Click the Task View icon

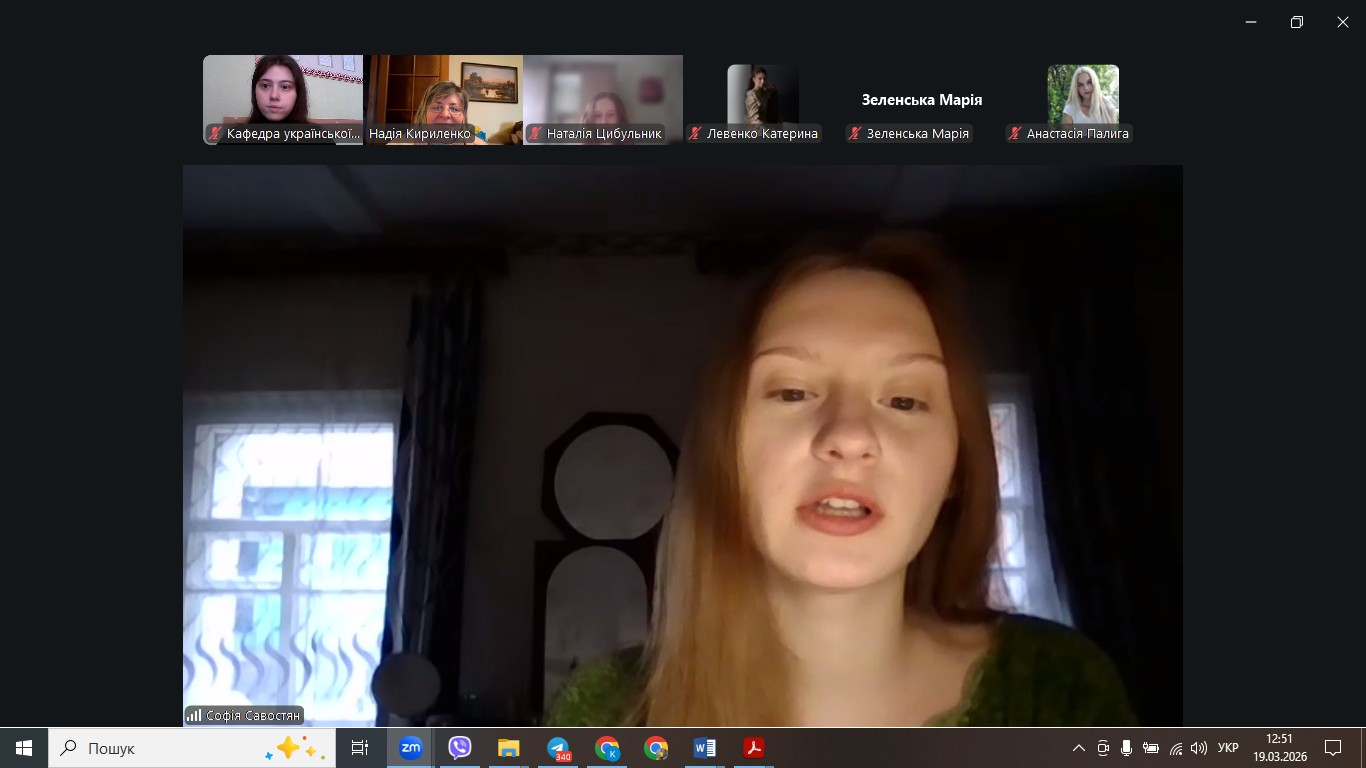coord(359,748)
